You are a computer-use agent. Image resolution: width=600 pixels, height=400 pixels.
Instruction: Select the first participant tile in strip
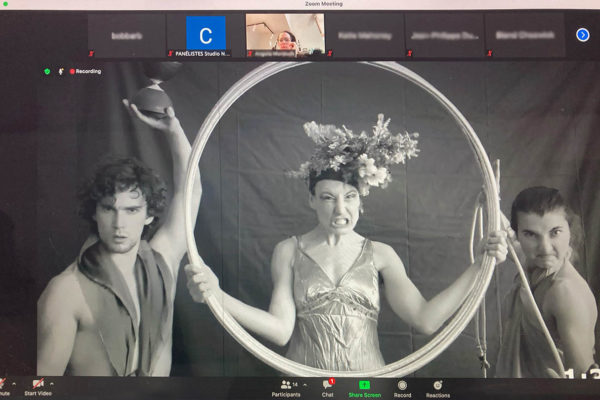click(x=127, y=35)
